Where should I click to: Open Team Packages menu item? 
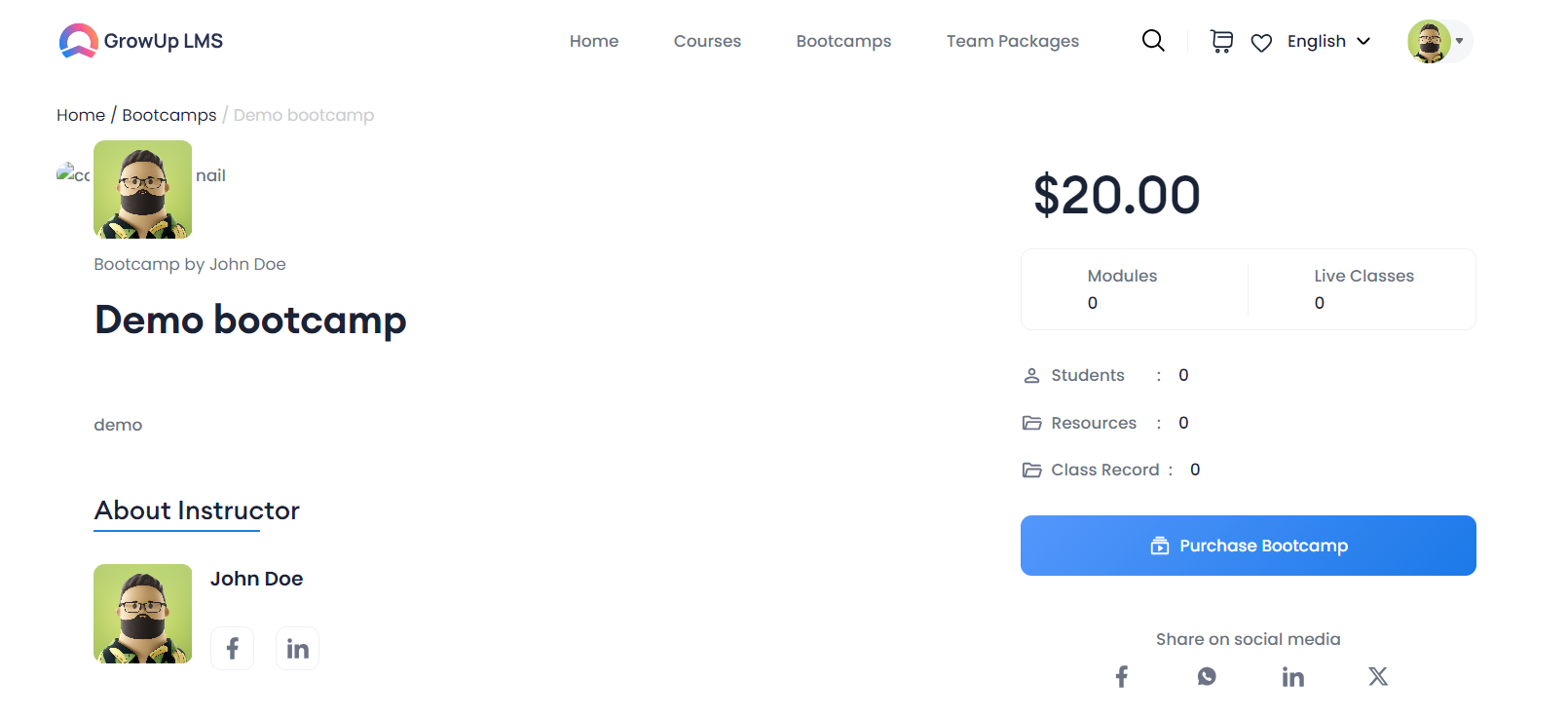[x=1013, y=41]
